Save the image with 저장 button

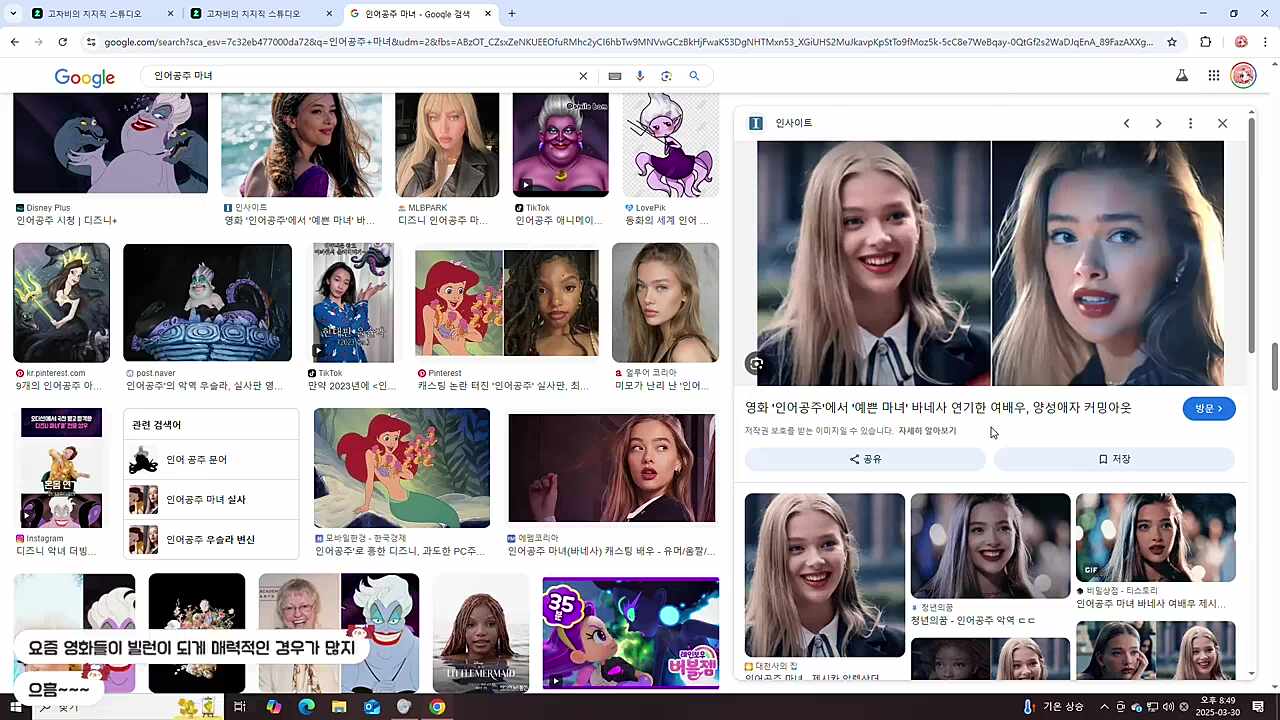(1114, 459)
